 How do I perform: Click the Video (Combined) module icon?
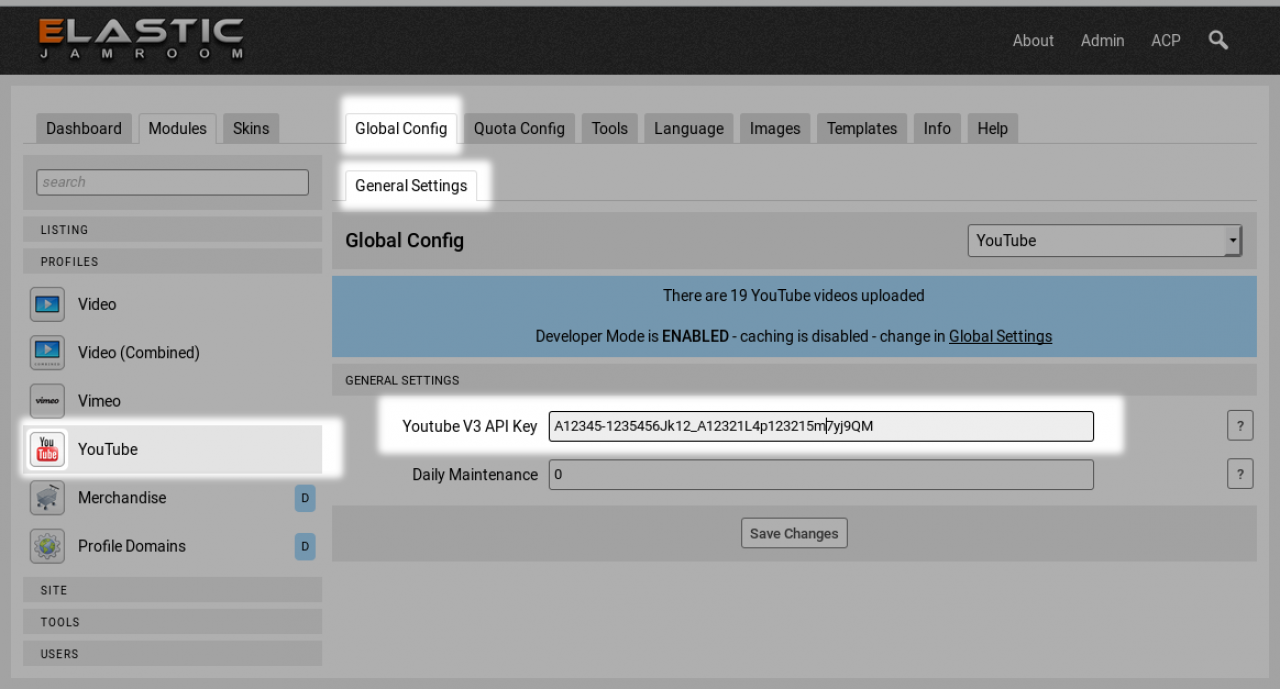click(47, 352)
